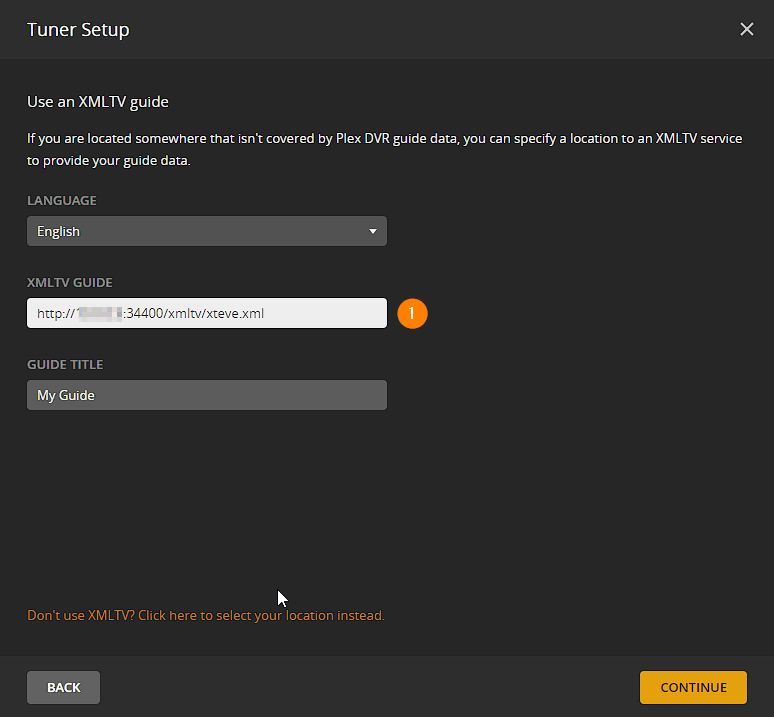The width and height of the screenshot is (774, 717).
Task: Focus the XMLTV Guide URL field
Action: tap(207, 313)
